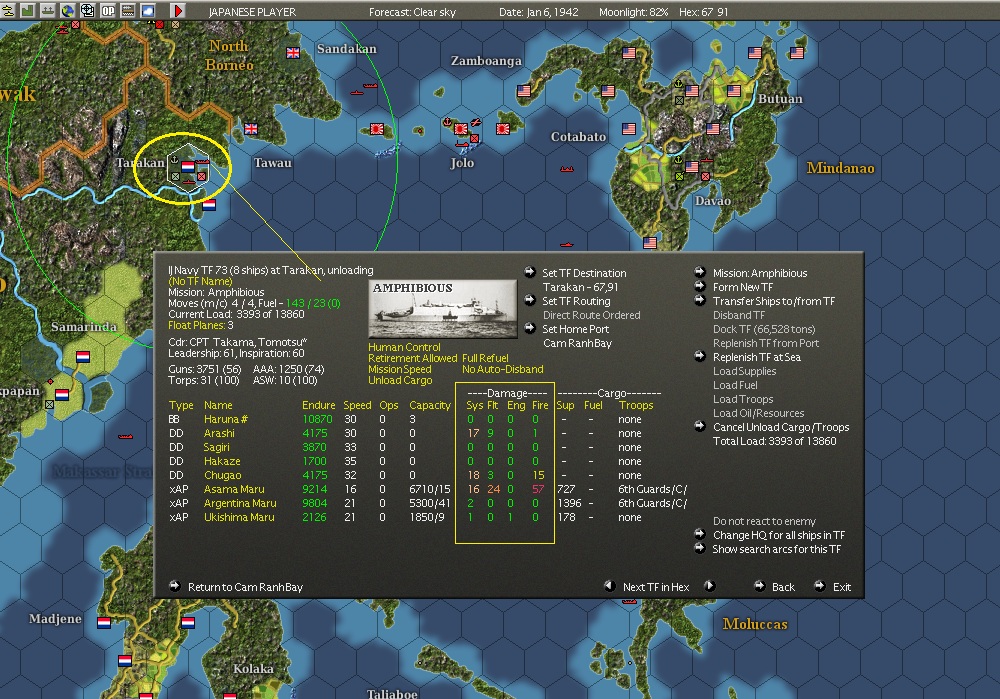Toggle Mission Speed setting

[400, 369]
